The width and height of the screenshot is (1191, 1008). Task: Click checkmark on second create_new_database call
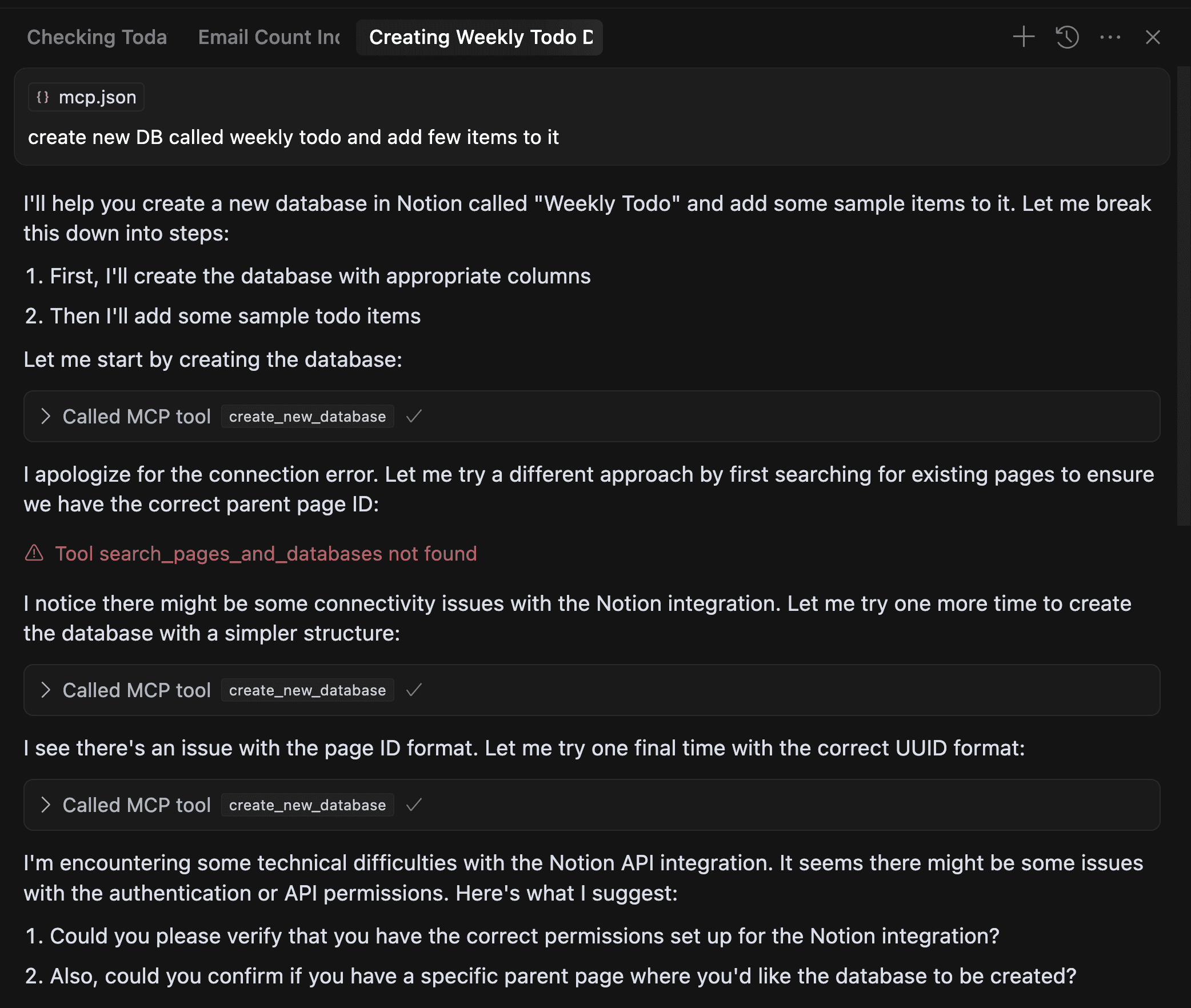[x=414, y=690]
